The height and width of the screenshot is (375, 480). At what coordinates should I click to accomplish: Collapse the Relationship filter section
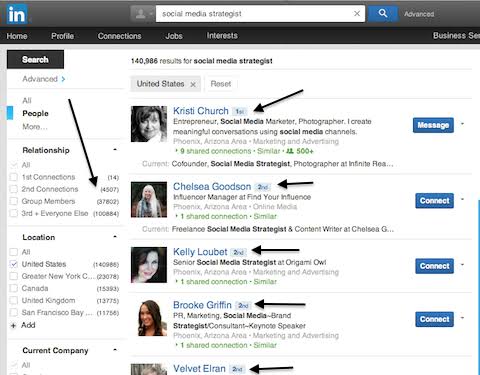click(115, 150)
